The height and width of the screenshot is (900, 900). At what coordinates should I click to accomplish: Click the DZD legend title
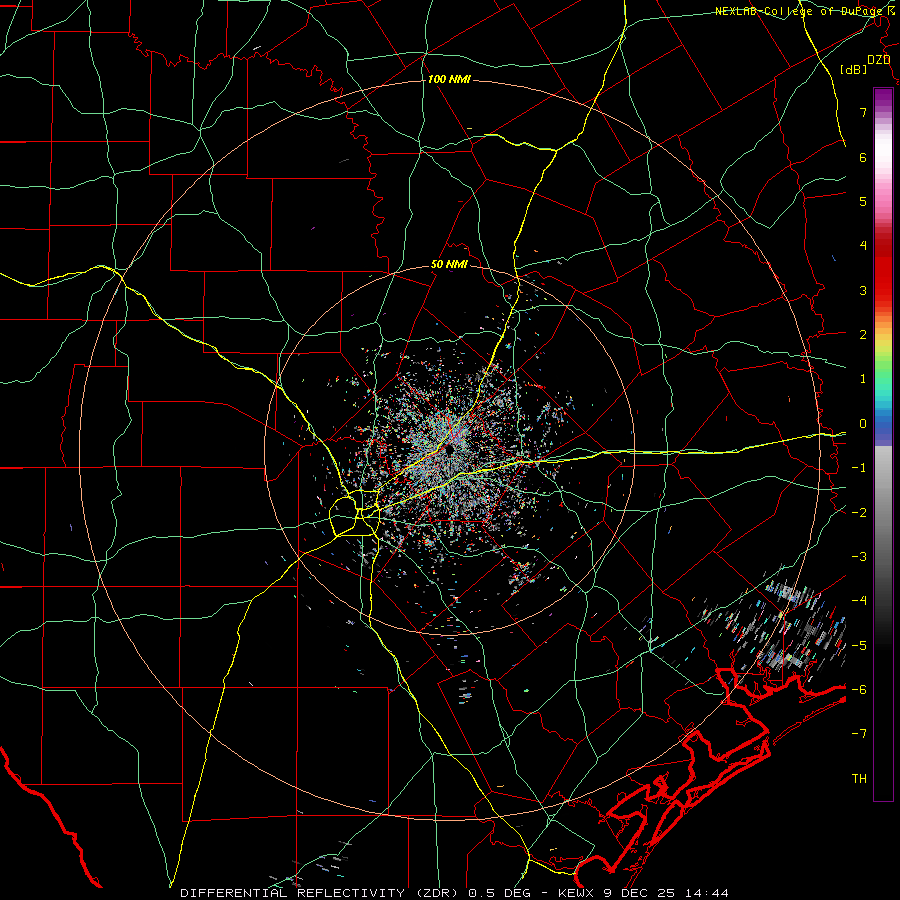879,60
